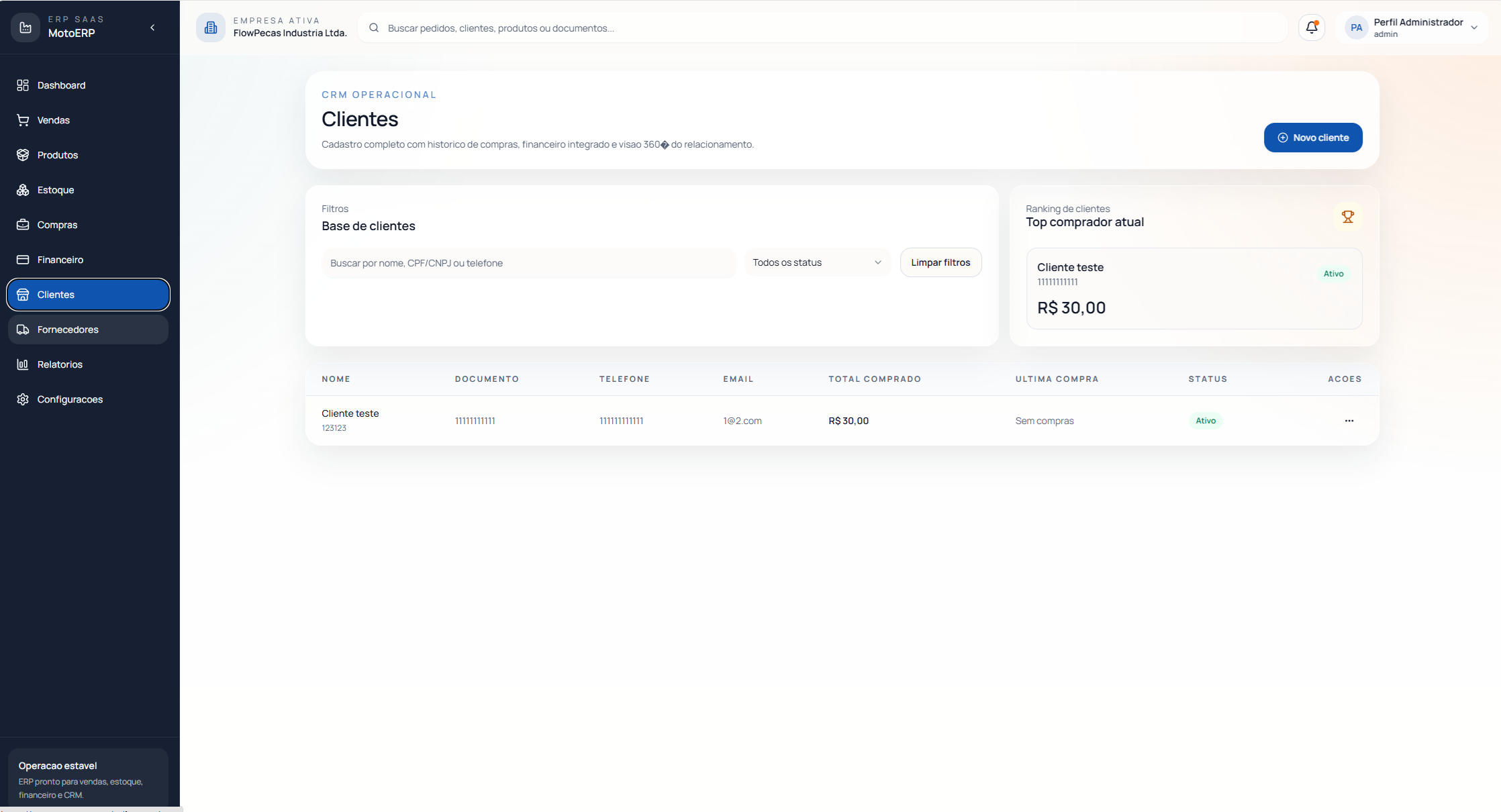Go to Configuracoes
The image size is (1501, 812).
point(88,399)
